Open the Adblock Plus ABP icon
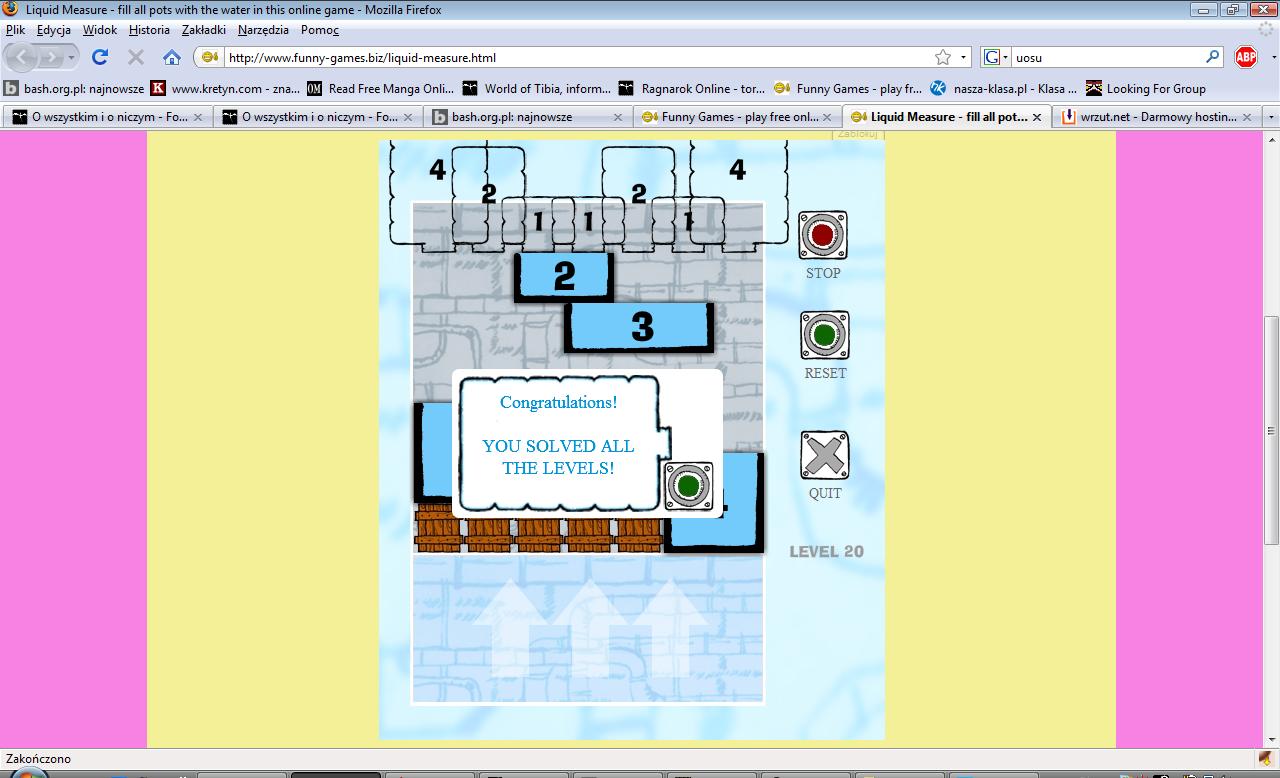 point(1246,57)
